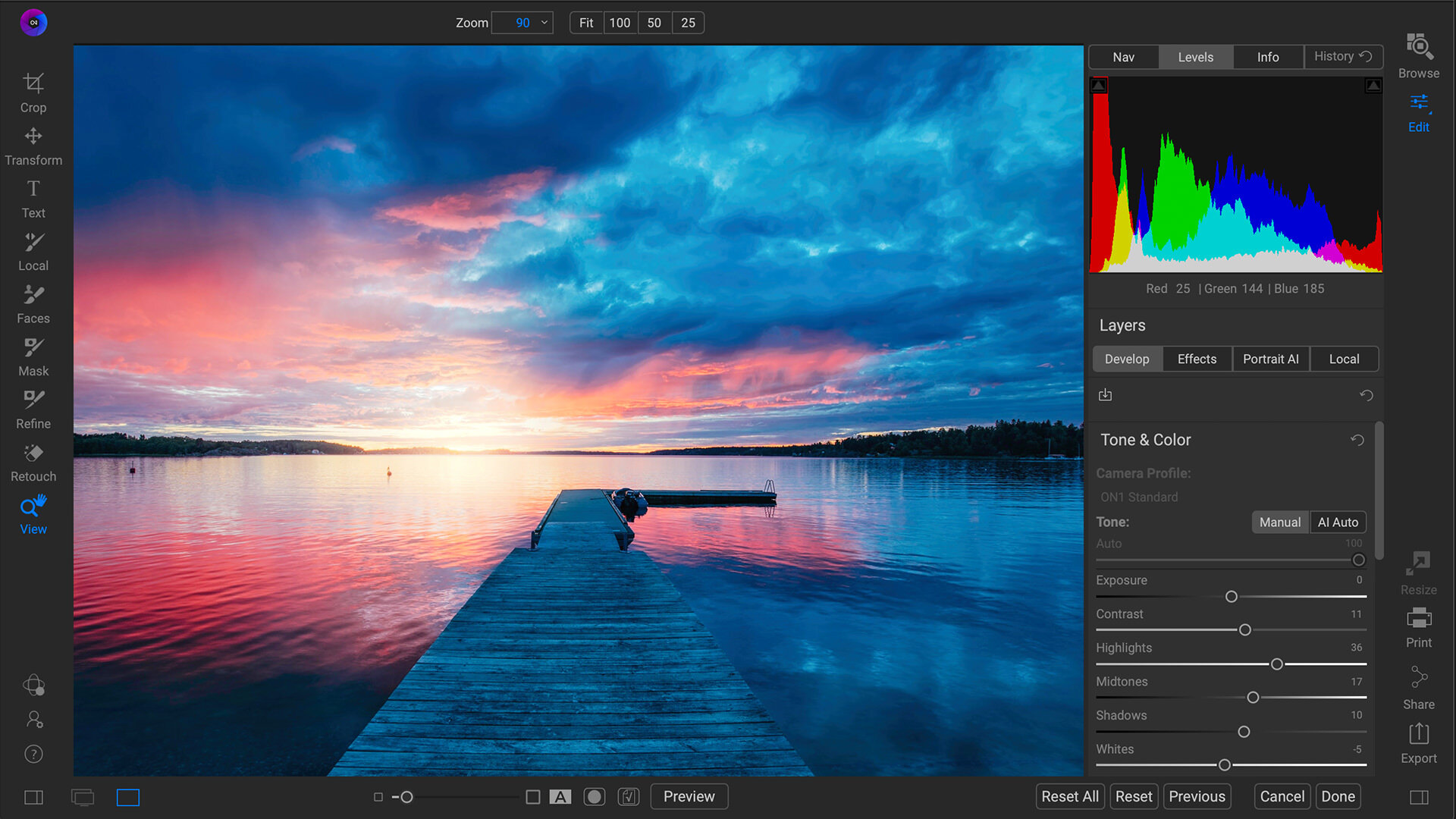Click the Highlights slider handle
This screenshot has height=819, width=1456.
(1277, 664)
